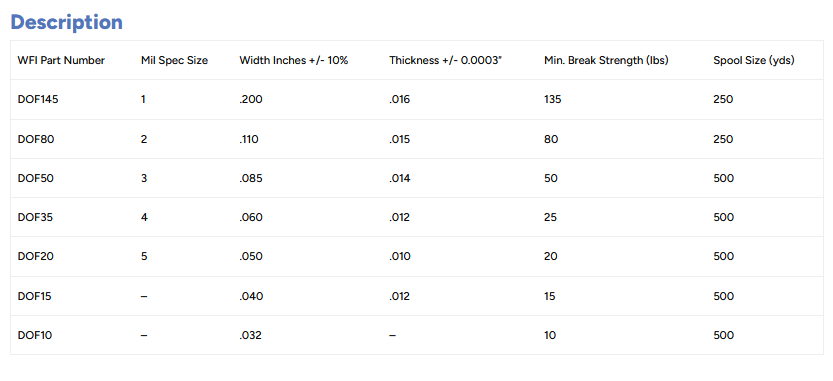Image resolution: width=833 pixels, height=381 pixels.
Task: Select the DOF10 part number cell
Action: coord(35,335)
